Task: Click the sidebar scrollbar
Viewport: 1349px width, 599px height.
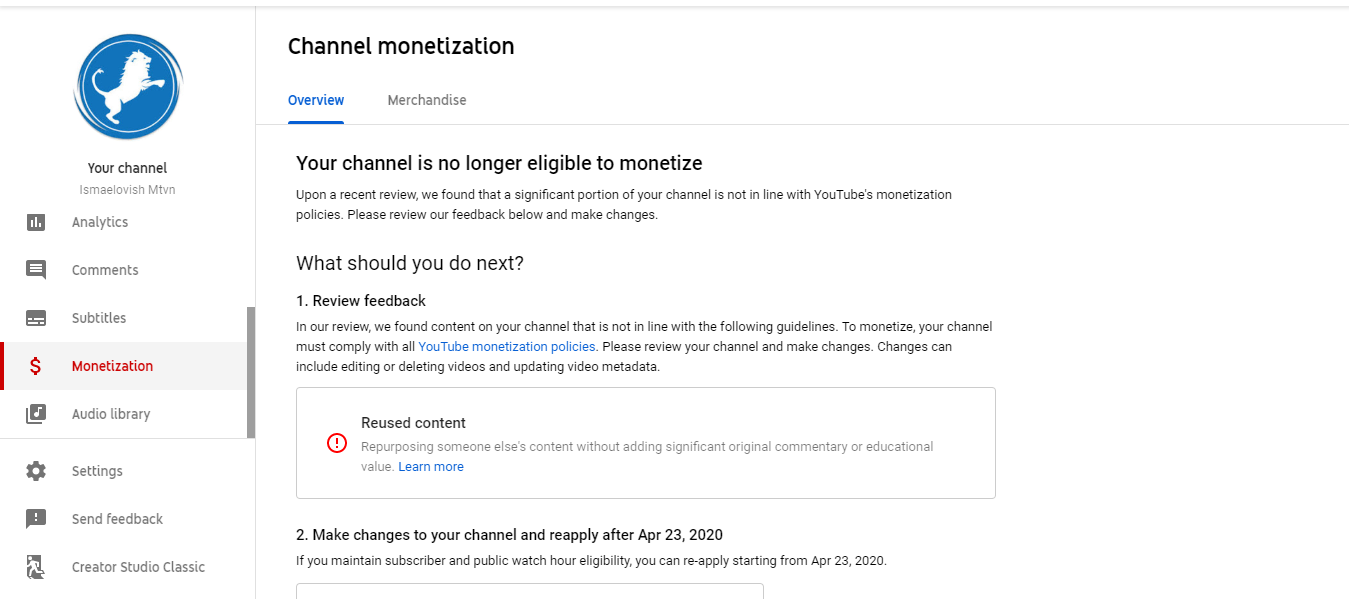Action: [251, 372]
